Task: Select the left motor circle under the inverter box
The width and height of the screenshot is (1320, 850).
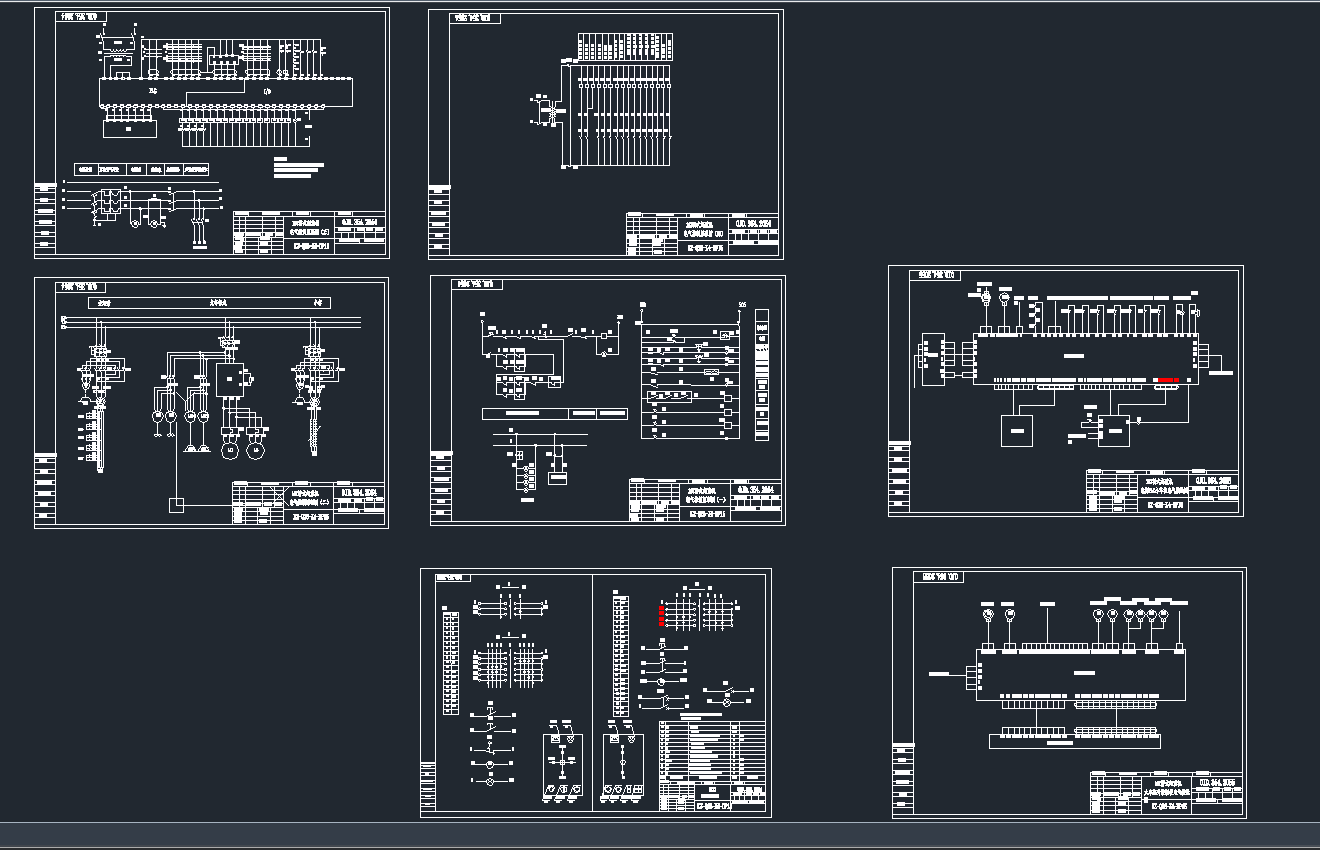Action: point(229,450)
